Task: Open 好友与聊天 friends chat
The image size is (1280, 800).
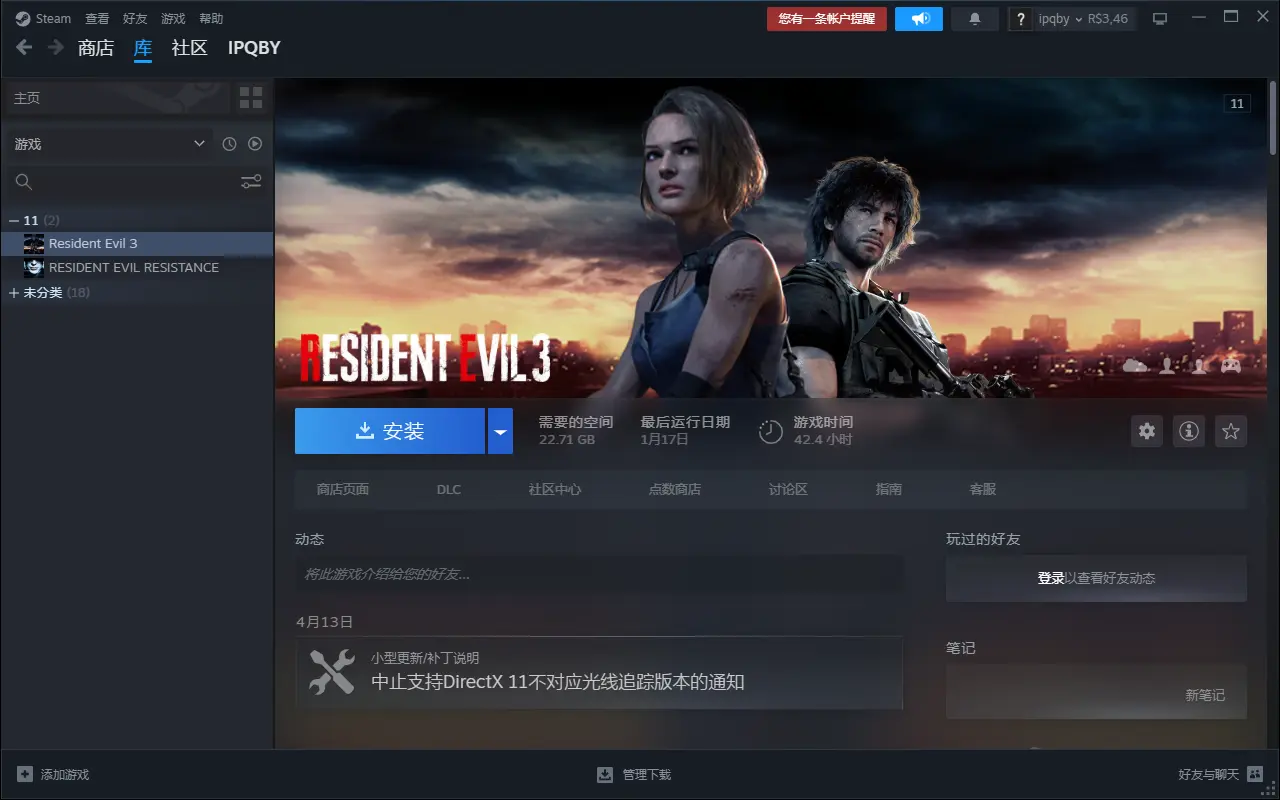Action: coord(1220,775)
